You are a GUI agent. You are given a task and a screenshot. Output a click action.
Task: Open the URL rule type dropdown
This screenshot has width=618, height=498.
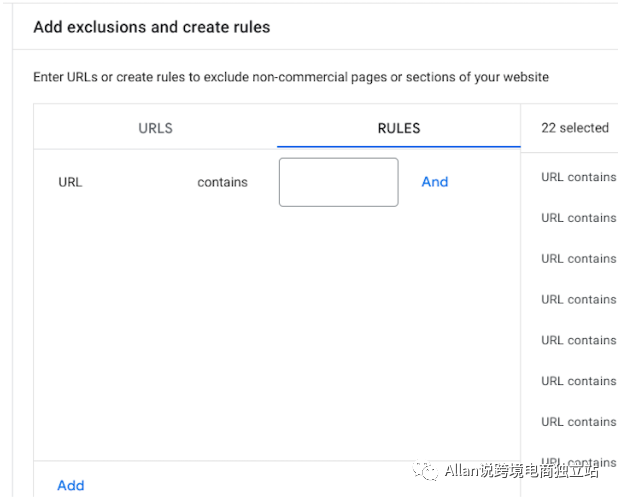tap(70, 182)
